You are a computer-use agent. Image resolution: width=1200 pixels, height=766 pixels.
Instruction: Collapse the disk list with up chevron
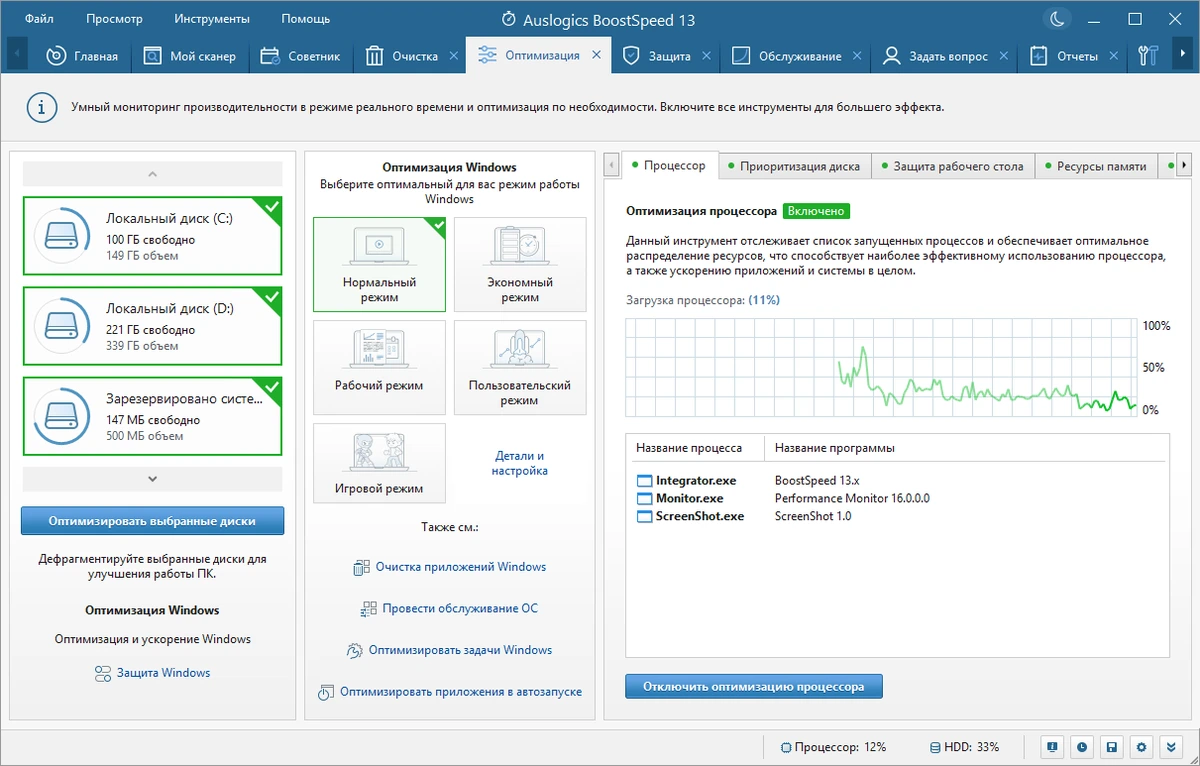[x=152, y=174]
